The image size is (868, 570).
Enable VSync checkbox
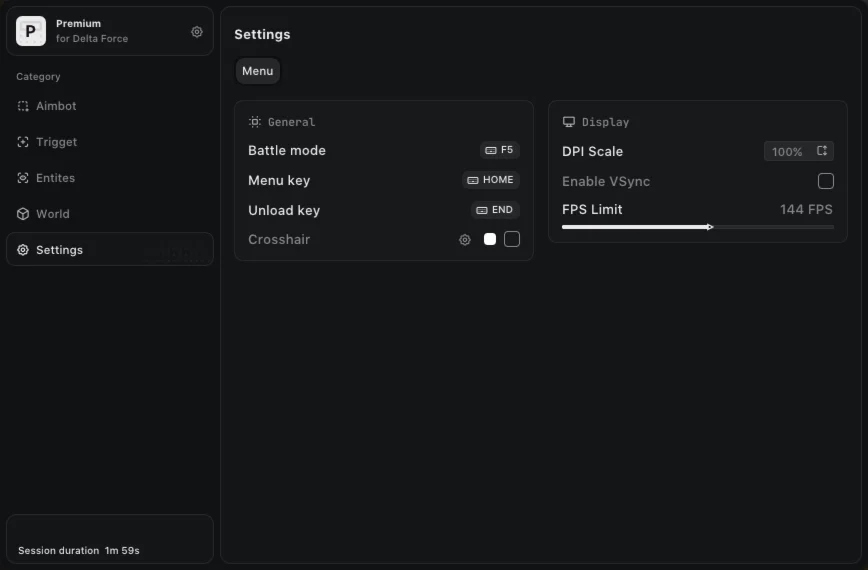tap(825, 181)
